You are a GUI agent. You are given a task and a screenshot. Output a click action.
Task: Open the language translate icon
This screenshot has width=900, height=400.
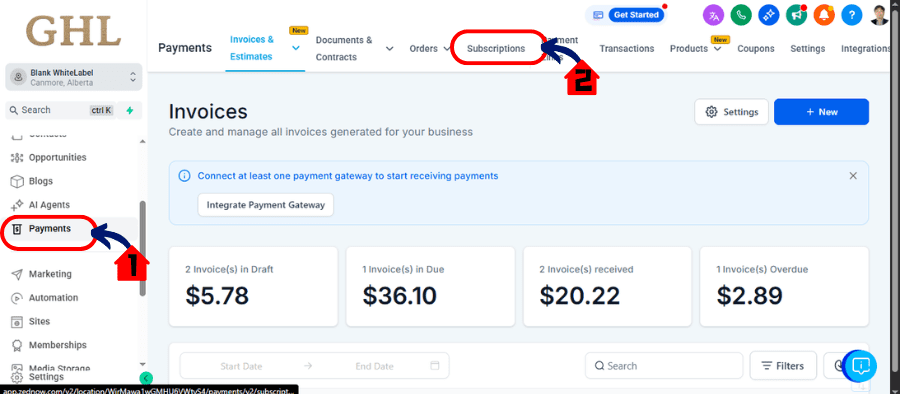click(x=713, y=15)
